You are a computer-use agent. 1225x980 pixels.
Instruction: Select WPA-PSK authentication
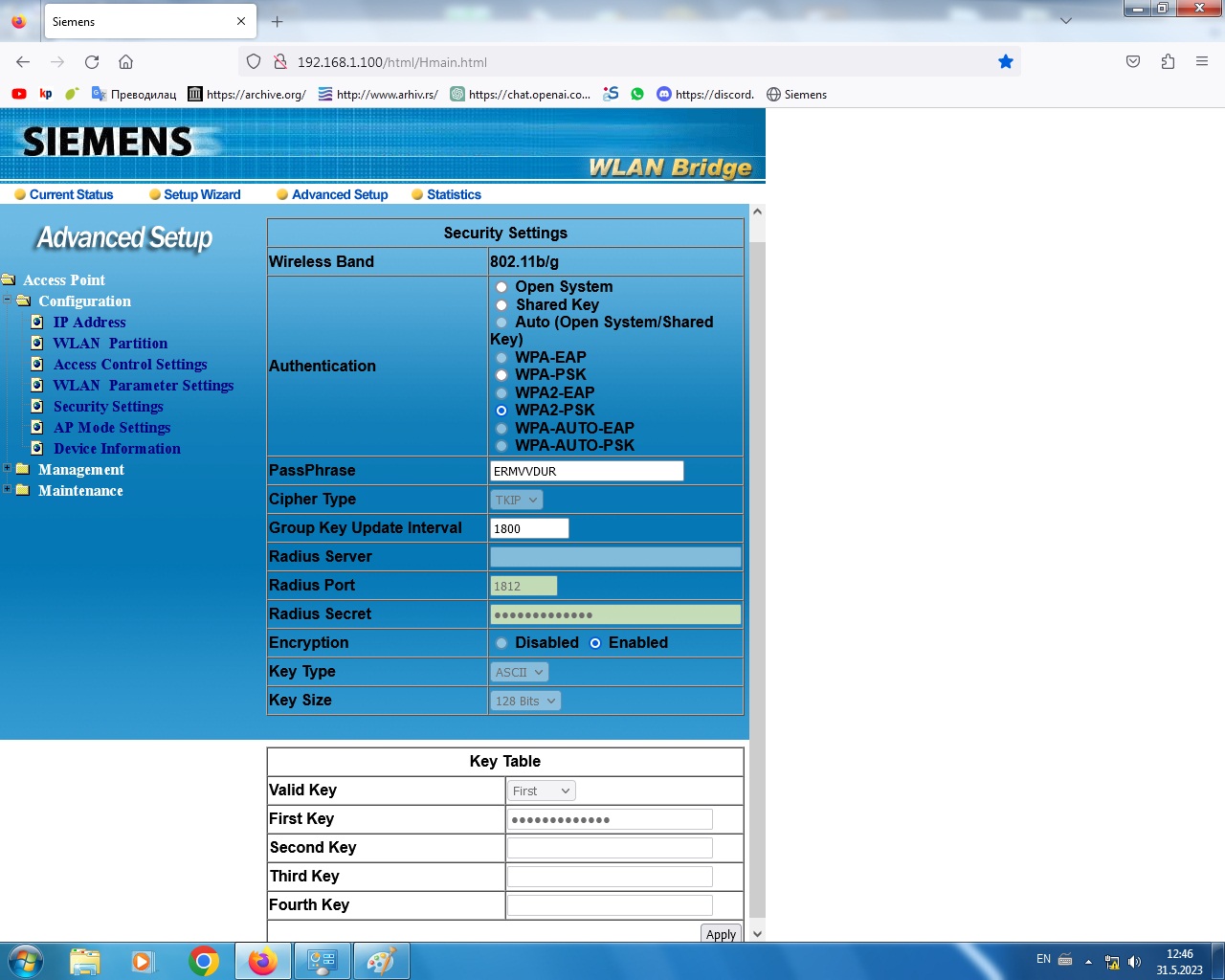[x=501, y=375]
